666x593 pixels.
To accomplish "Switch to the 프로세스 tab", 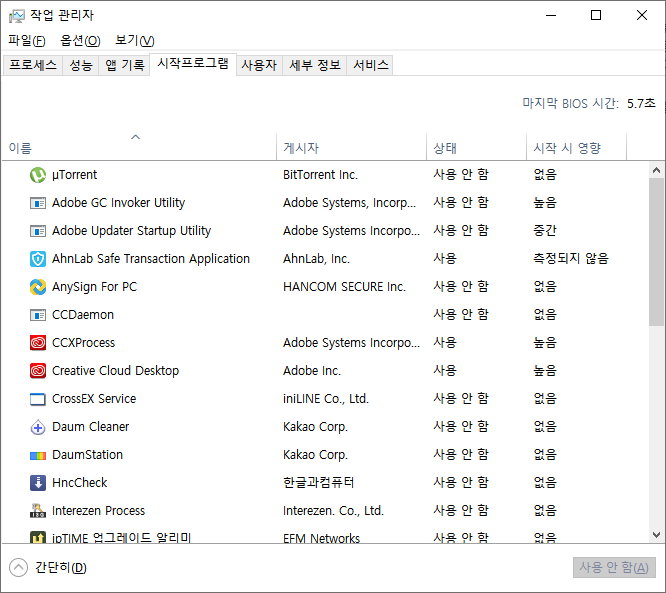I will (33, 65).
